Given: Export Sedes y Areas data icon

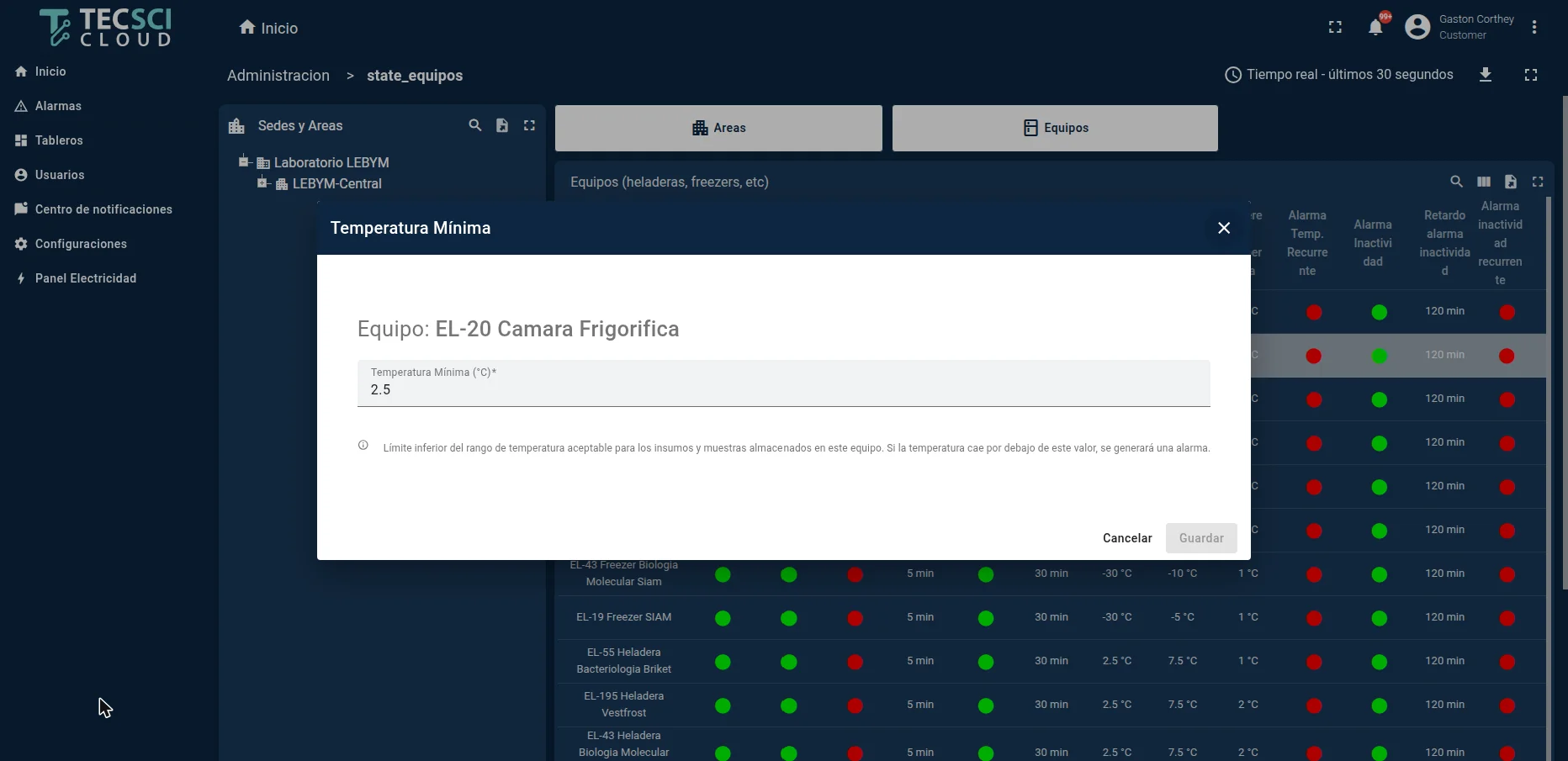Looking at the screenshot, I should 502,125.
